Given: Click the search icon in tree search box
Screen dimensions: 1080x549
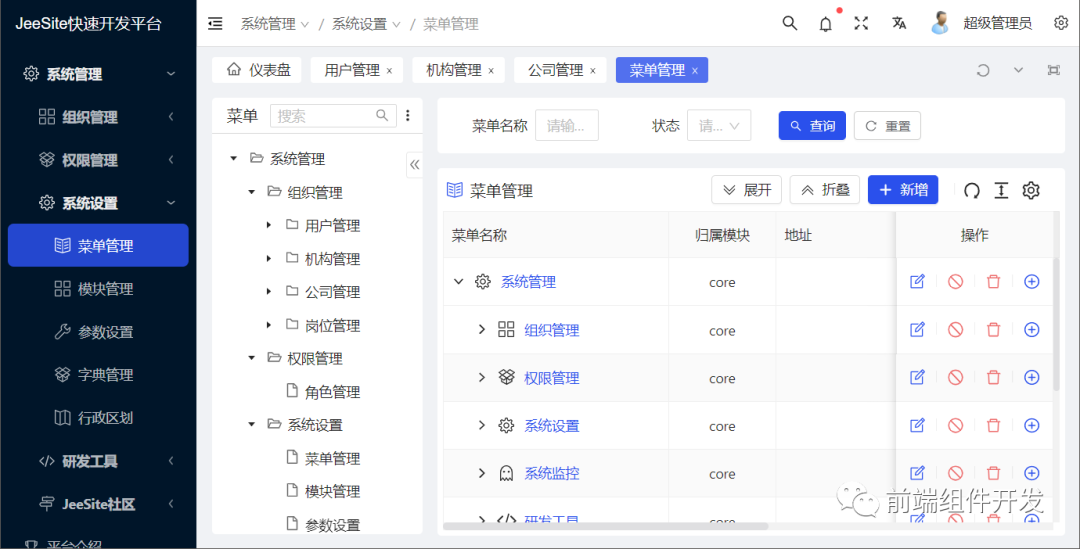Looking at the screenshot, I should 382,116.
